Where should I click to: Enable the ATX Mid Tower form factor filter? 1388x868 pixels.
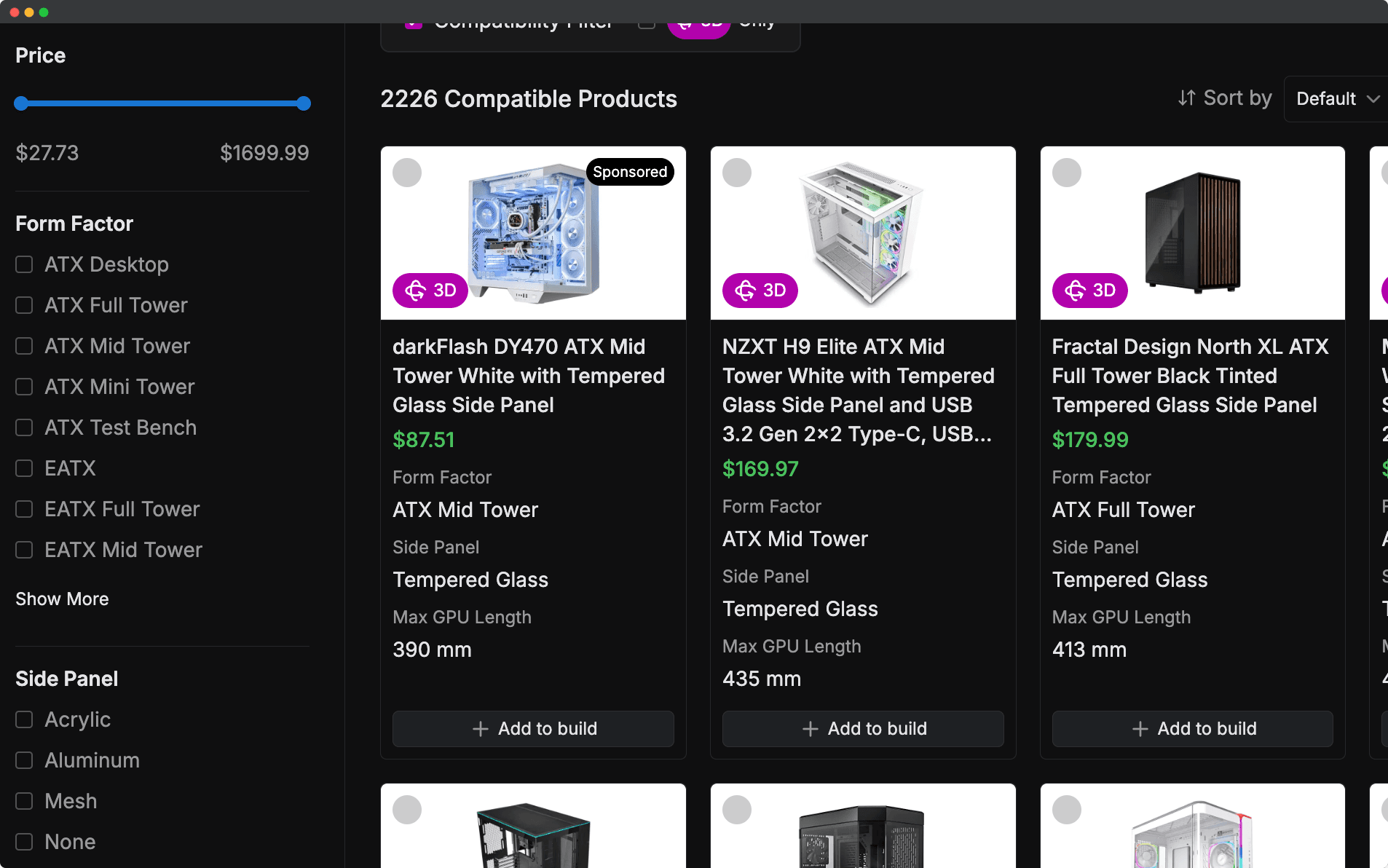coord(25,346)
